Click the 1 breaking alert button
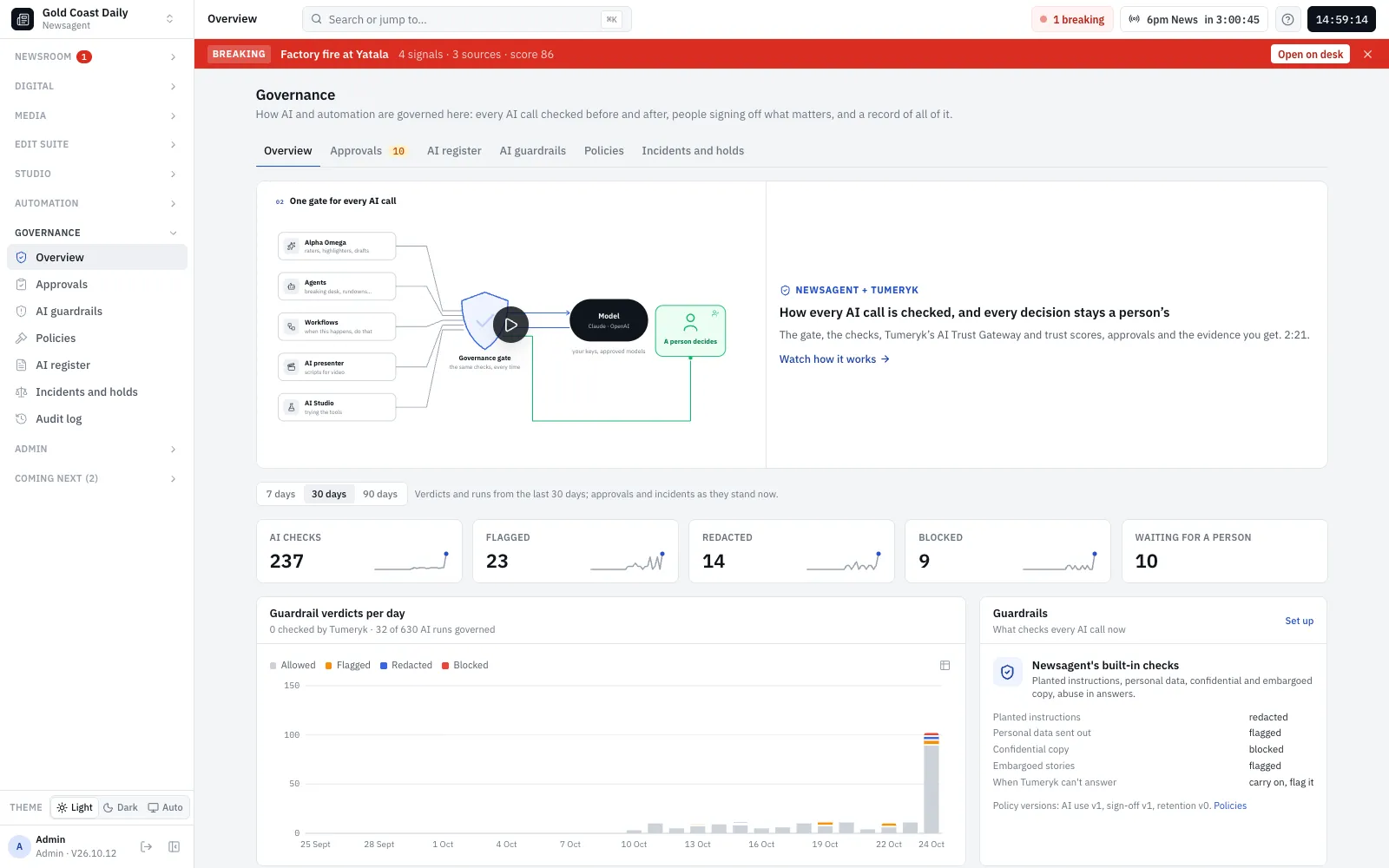 1072,19
